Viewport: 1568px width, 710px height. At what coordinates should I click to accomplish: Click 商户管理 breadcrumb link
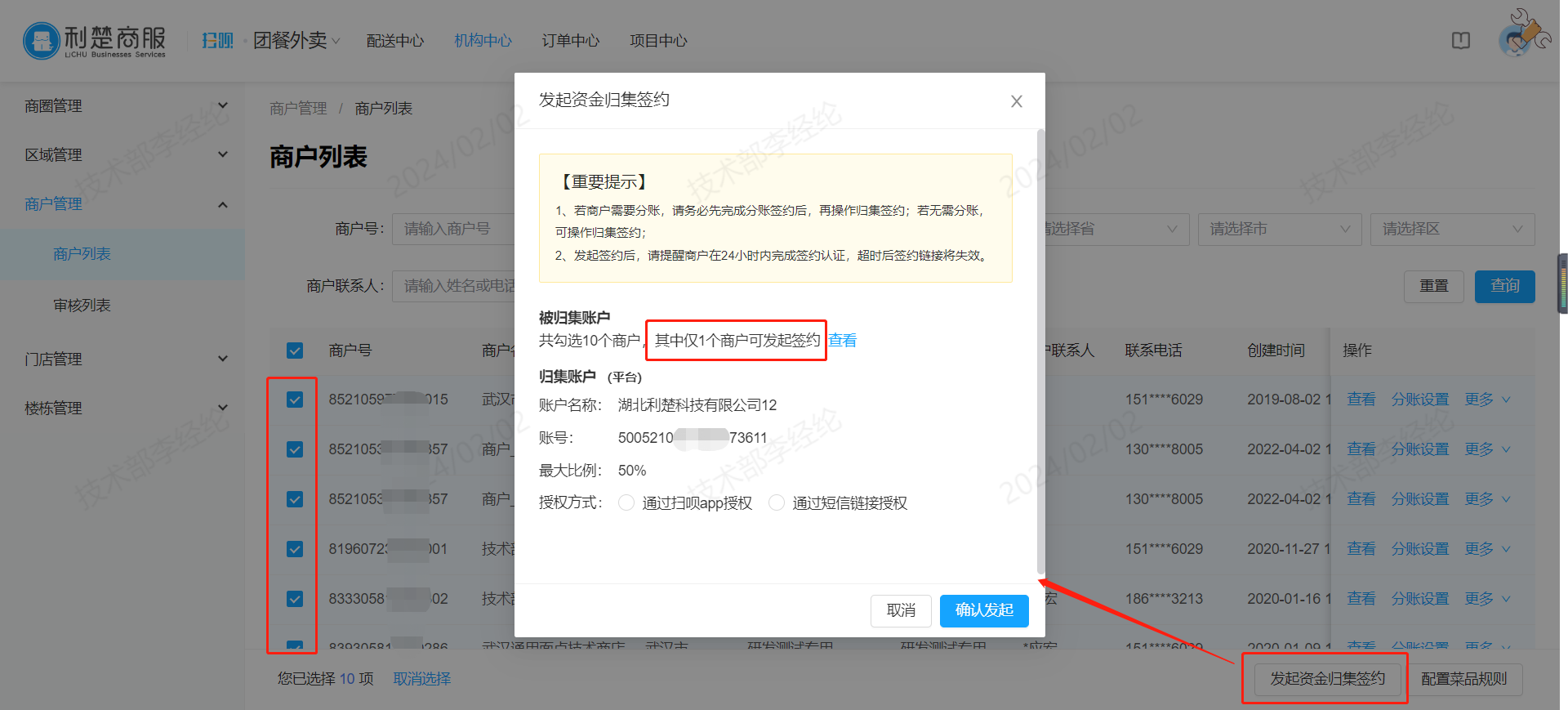tap(298, 109)
